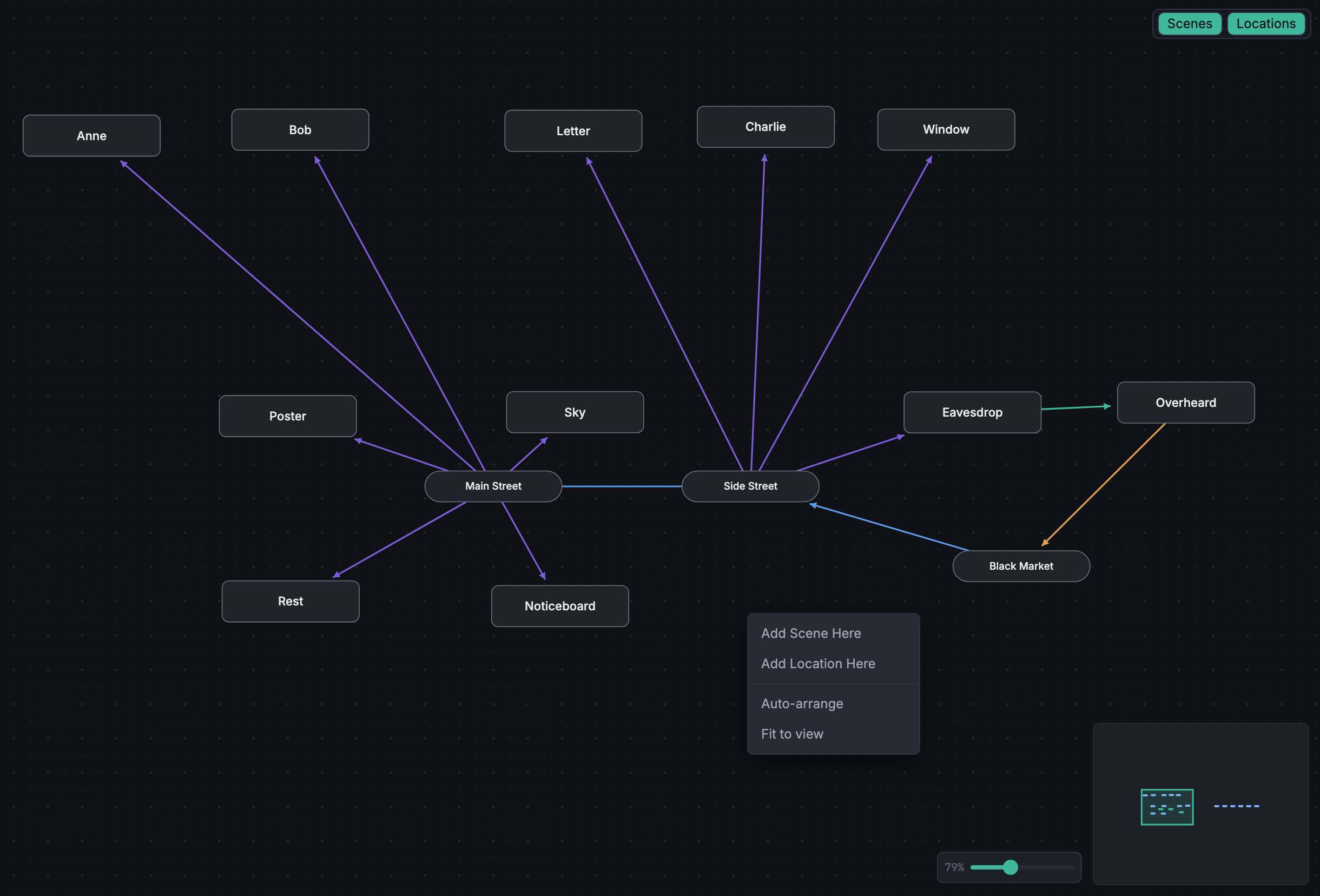This screenshot has height=896, width=1320.
Task: Select the Poster scene node
Action: (x=287, y=416)
